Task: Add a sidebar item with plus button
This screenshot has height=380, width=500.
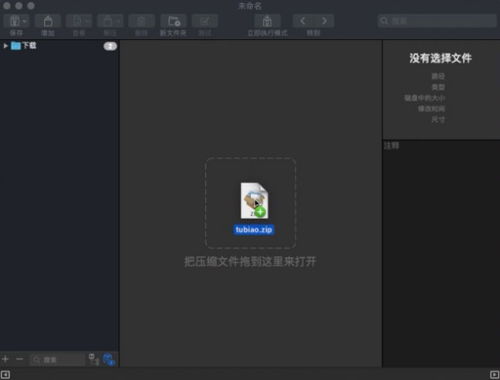Action: tap(5, 359)
